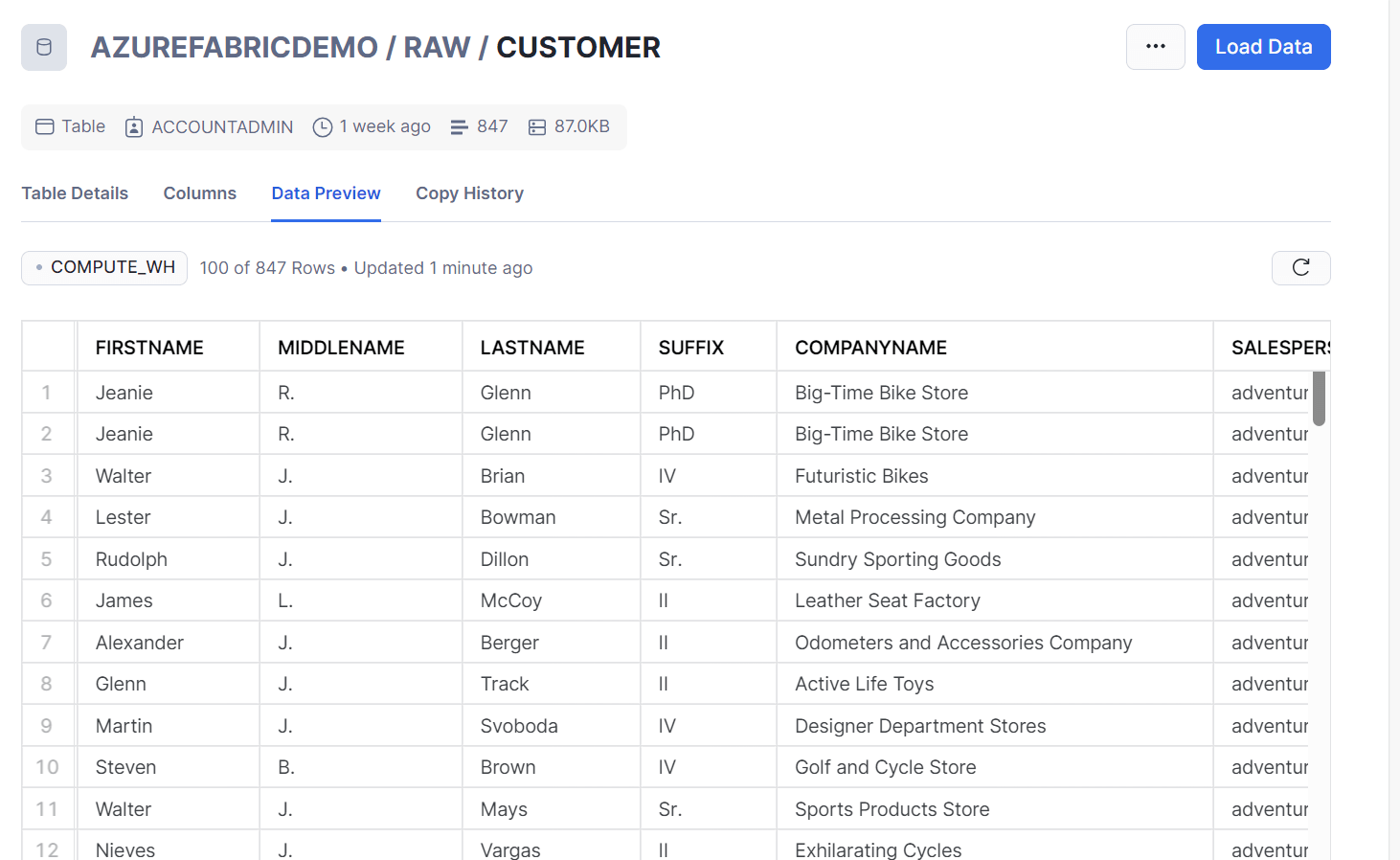This screenshot has width=1400, height=860.
Task: Open the COMPUTE_WH warehouse selector
Action: click(x=104, y=268)
